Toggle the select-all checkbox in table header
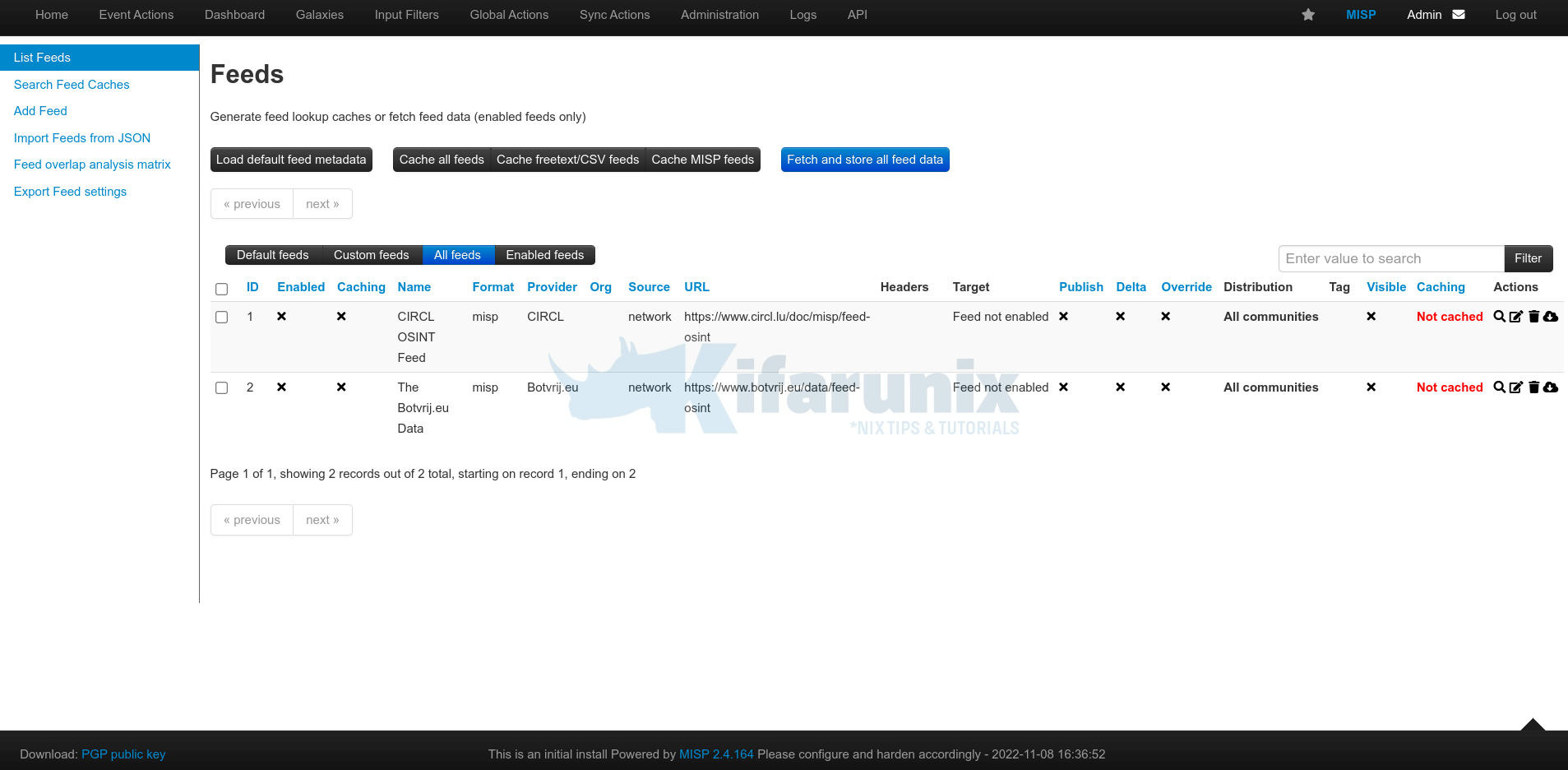 point(221,289)
